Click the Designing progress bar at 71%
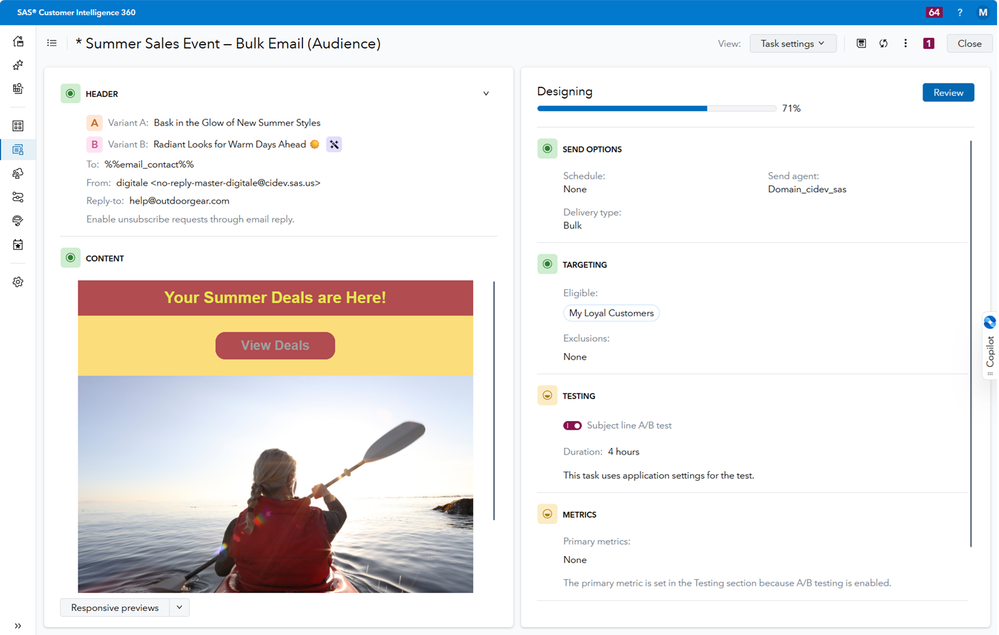Viewport: 999px width, 635px height. [656, 108]
